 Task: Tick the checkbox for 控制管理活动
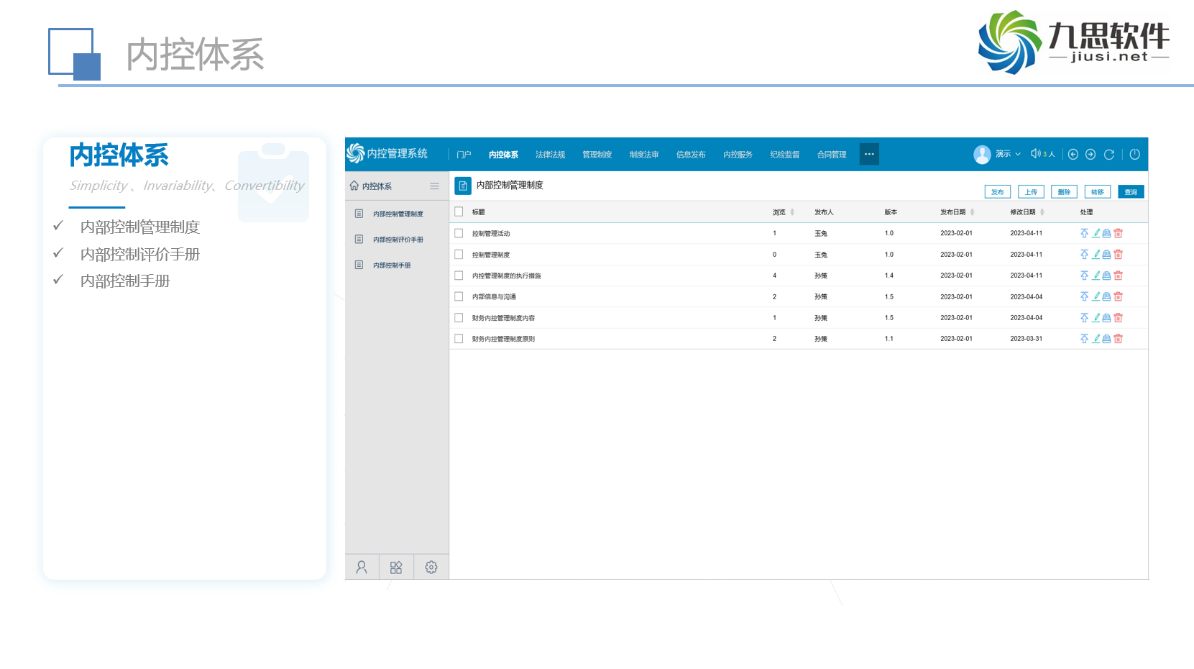click(x=459, y=233)
